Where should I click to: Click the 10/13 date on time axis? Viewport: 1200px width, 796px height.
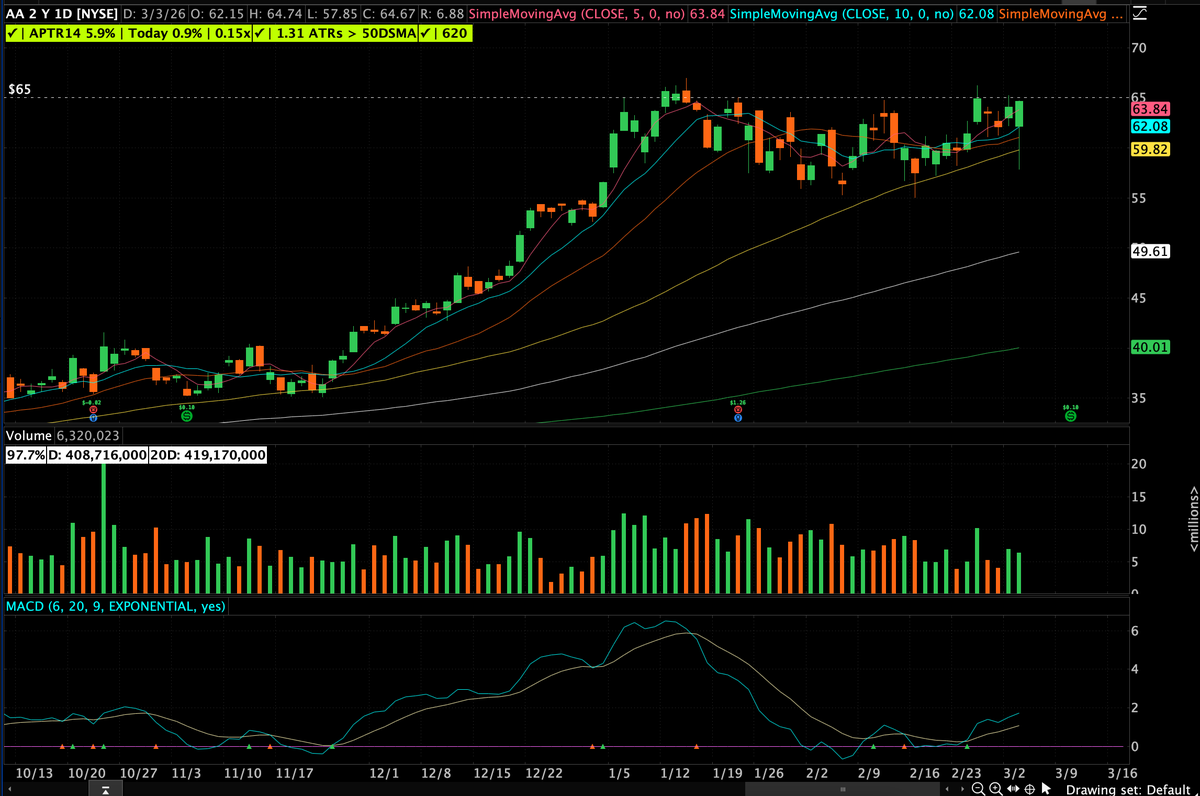click(34, 773)
